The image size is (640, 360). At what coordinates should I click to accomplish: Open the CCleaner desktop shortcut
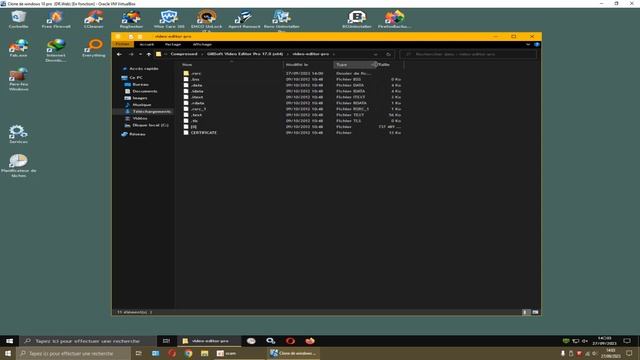[x=93, y=20]
